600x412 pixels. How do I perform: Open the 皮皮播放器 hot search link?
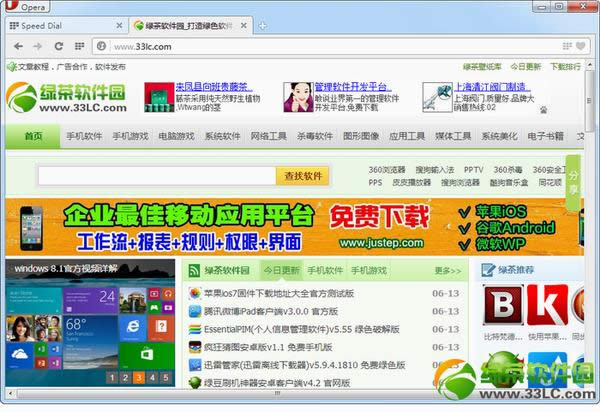click(x=411, y=182)
